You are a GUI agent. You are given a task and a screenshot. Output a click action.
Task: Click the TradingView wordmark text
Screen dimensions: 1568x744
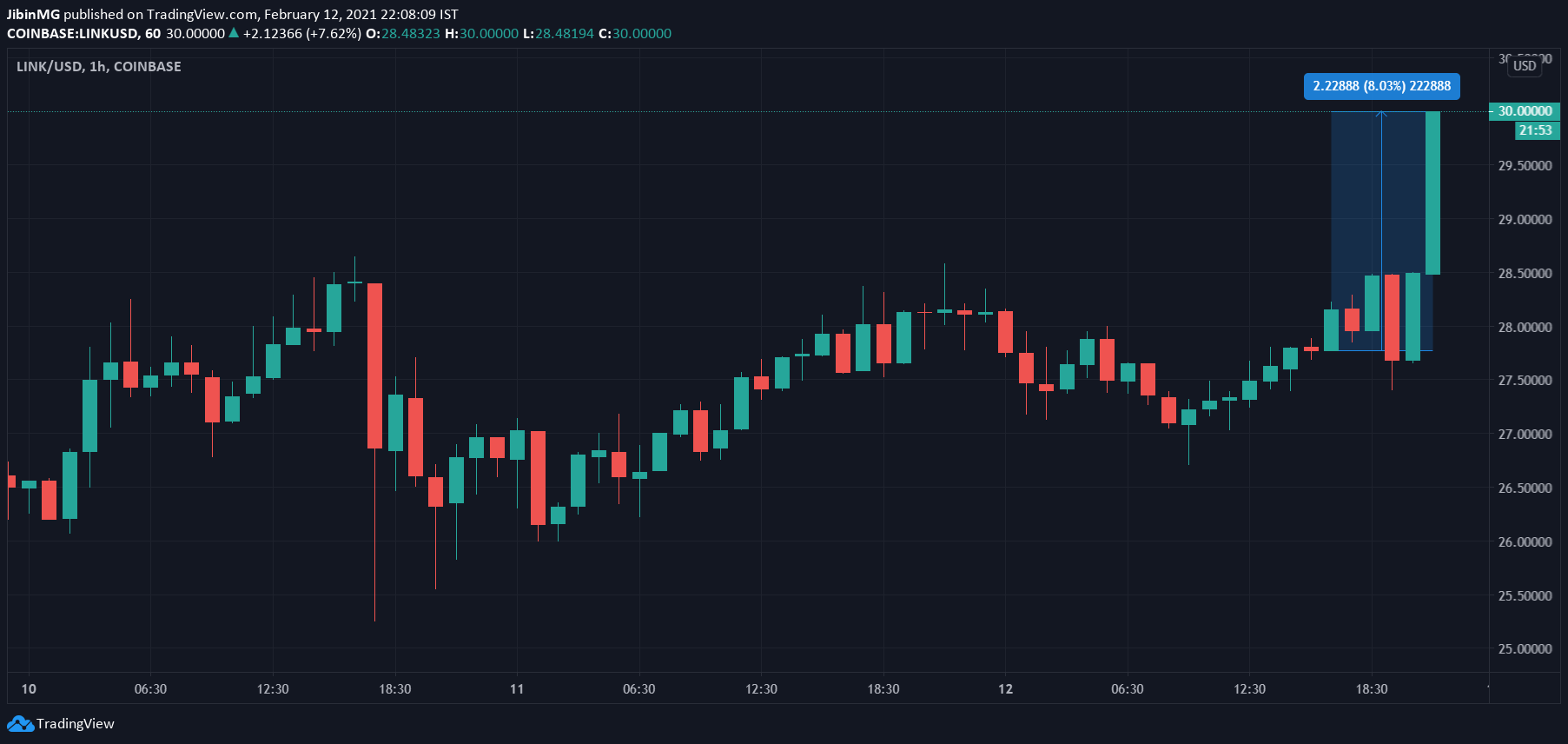pos(76,724)
